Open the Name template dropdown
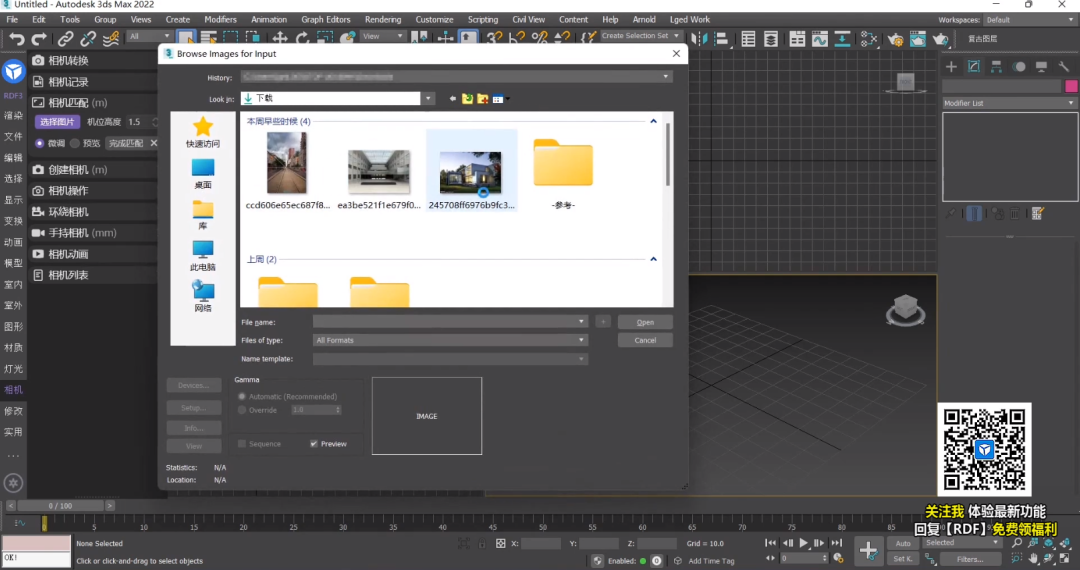The height and width of the screenshot is (570, 1080). click(x=581, y=359)
